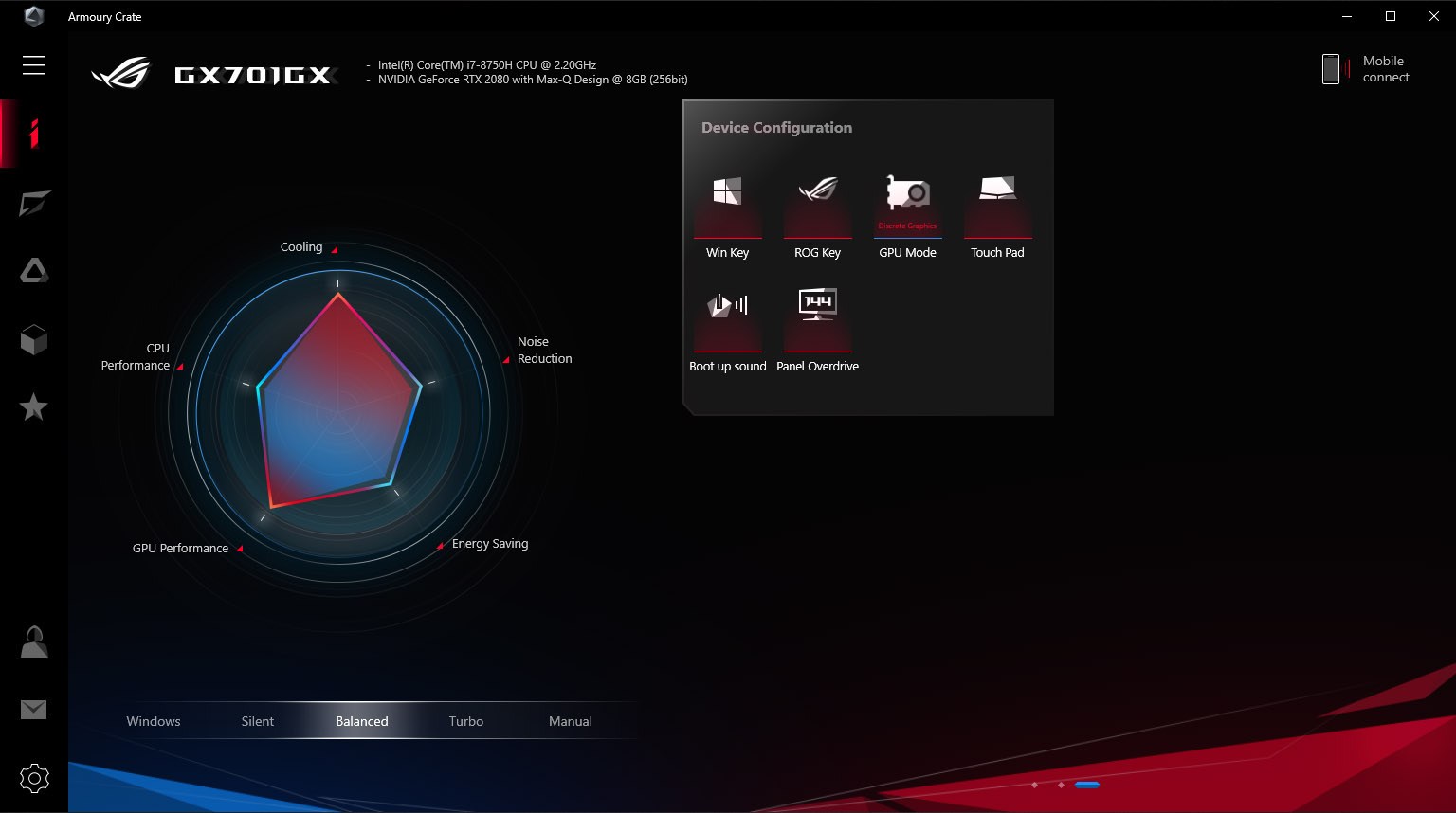Click the Intel Core i7-8750H CPU text
1456x813 pixels.
[x=487, y=65]
